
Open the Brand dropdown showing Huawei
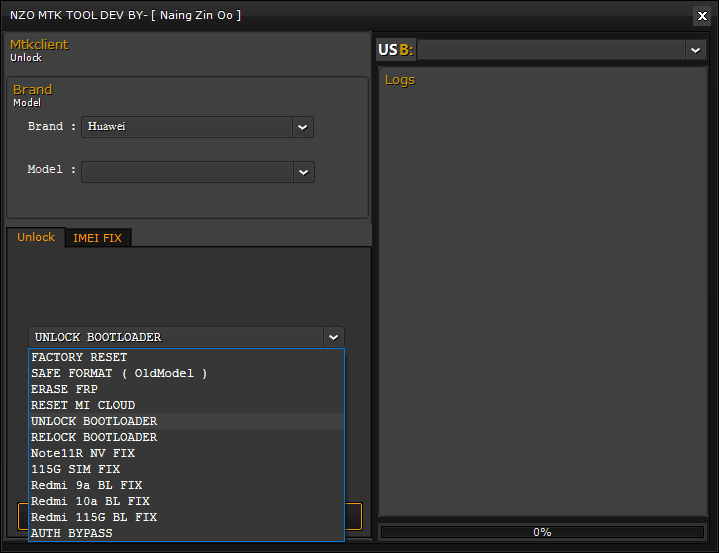pyautogui.click(x=302, y=127)
